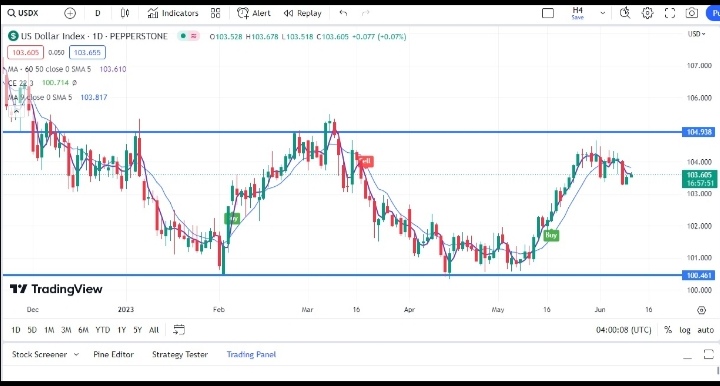
Task: Open the USDX symbol search
Action: 23,13
